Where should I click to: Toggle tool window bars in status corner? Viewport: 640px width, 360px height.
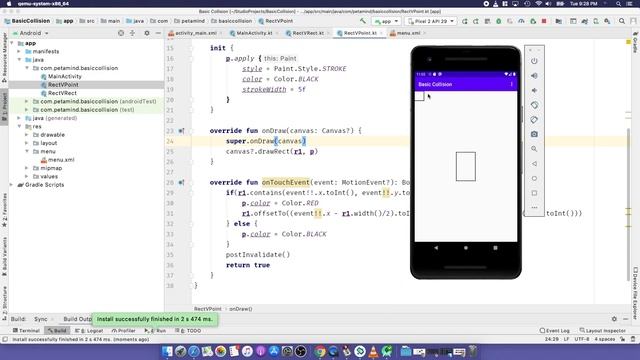(x=5, y=339)
